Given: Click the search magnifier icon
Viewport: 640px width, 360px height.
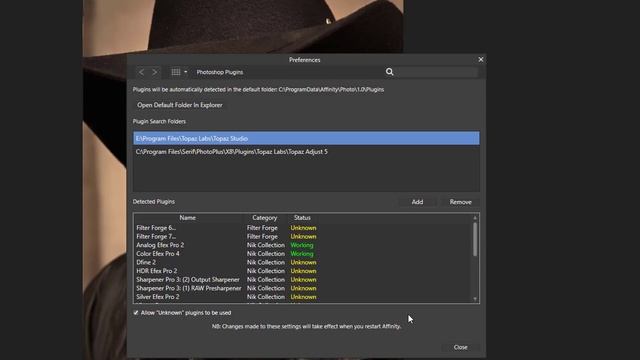Looking at the screenshot, I should 389,72.
